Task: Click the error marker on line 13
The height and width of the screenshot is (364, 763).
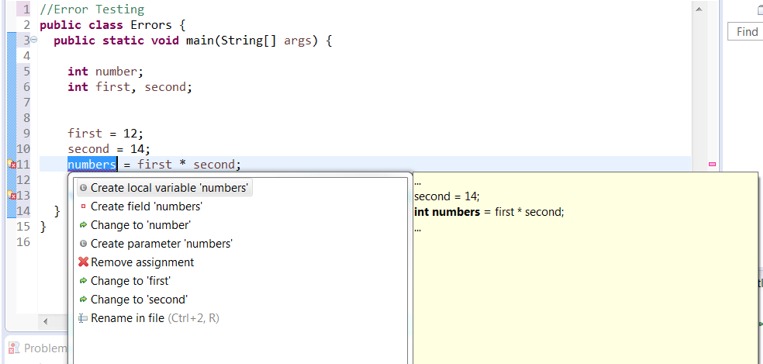Action: pos(12,196)
